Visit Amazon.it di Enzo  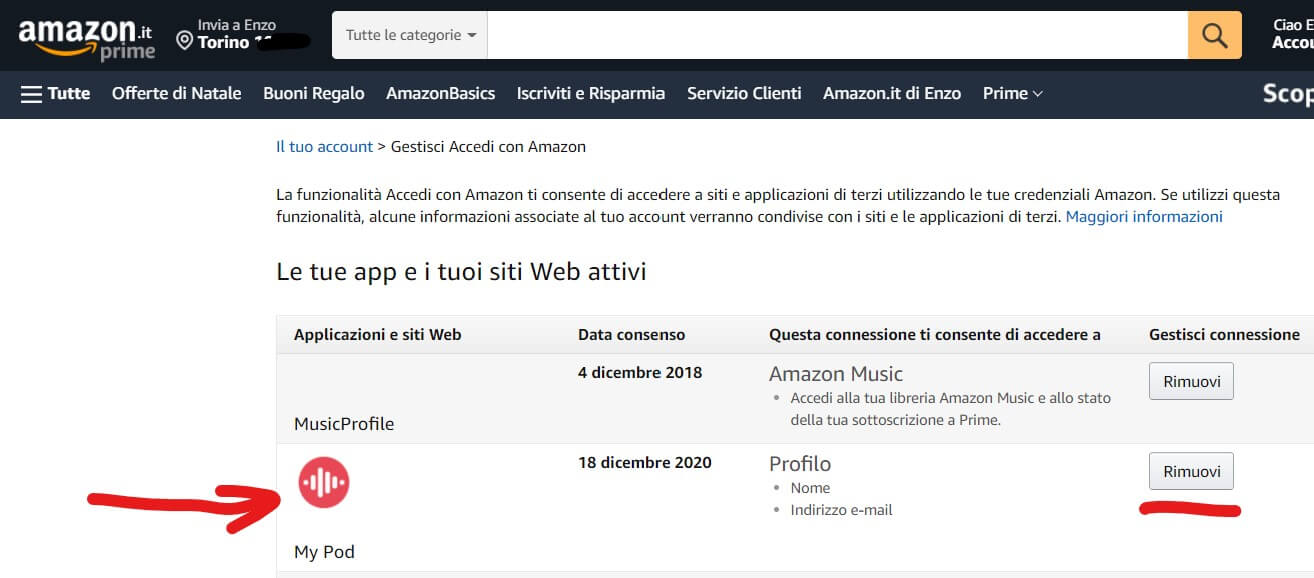(891, 93)
